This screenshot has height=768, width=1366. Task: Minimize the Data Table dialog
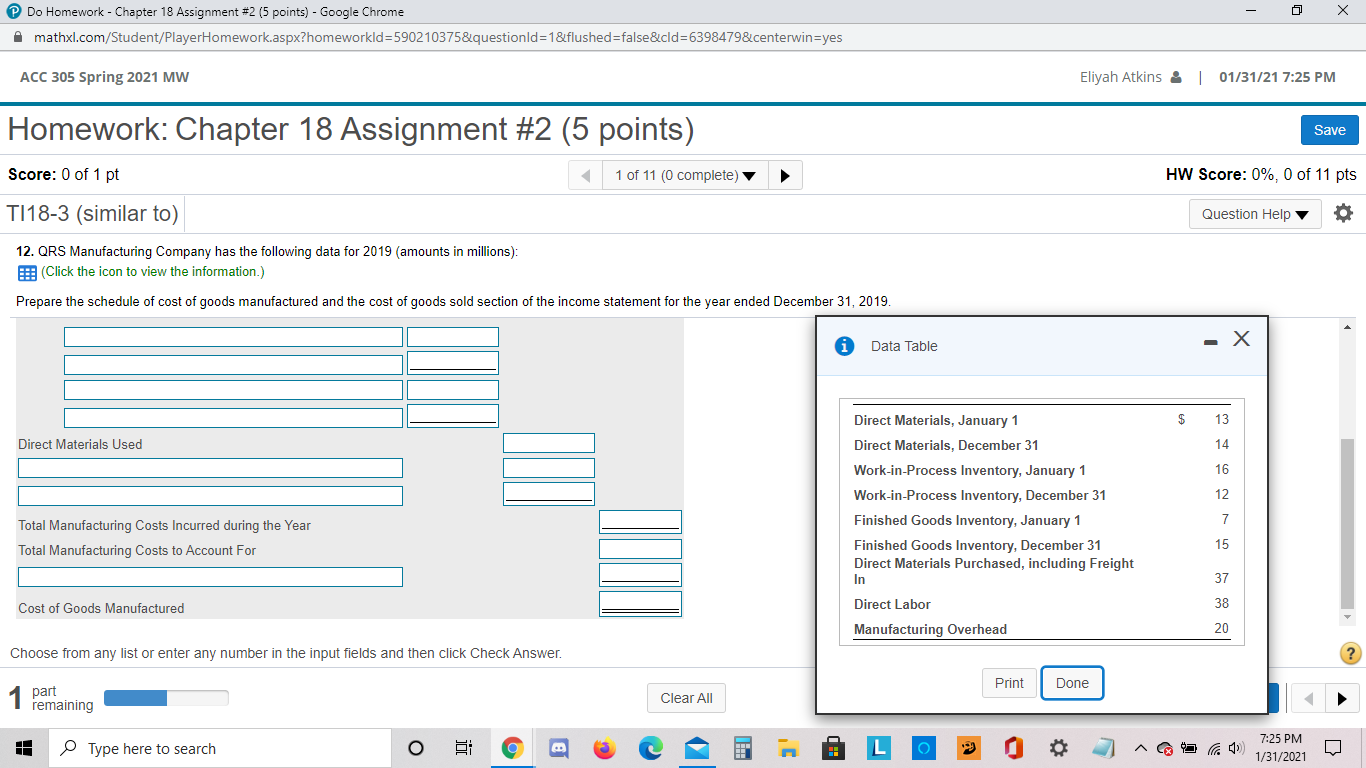(x=1209, y=340)
